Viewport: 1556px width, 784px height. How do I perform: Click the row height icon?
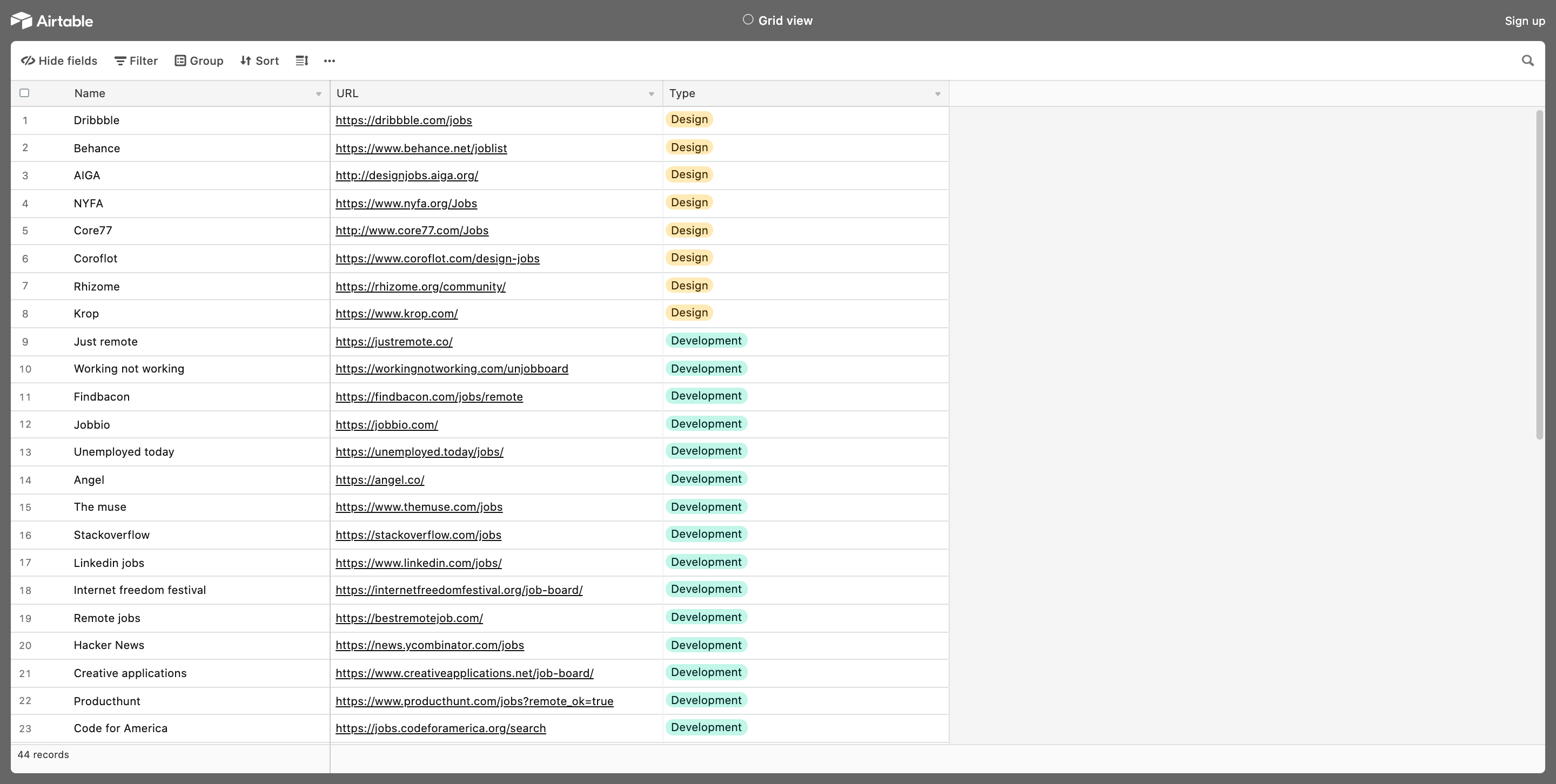click(x=302, y=61)
